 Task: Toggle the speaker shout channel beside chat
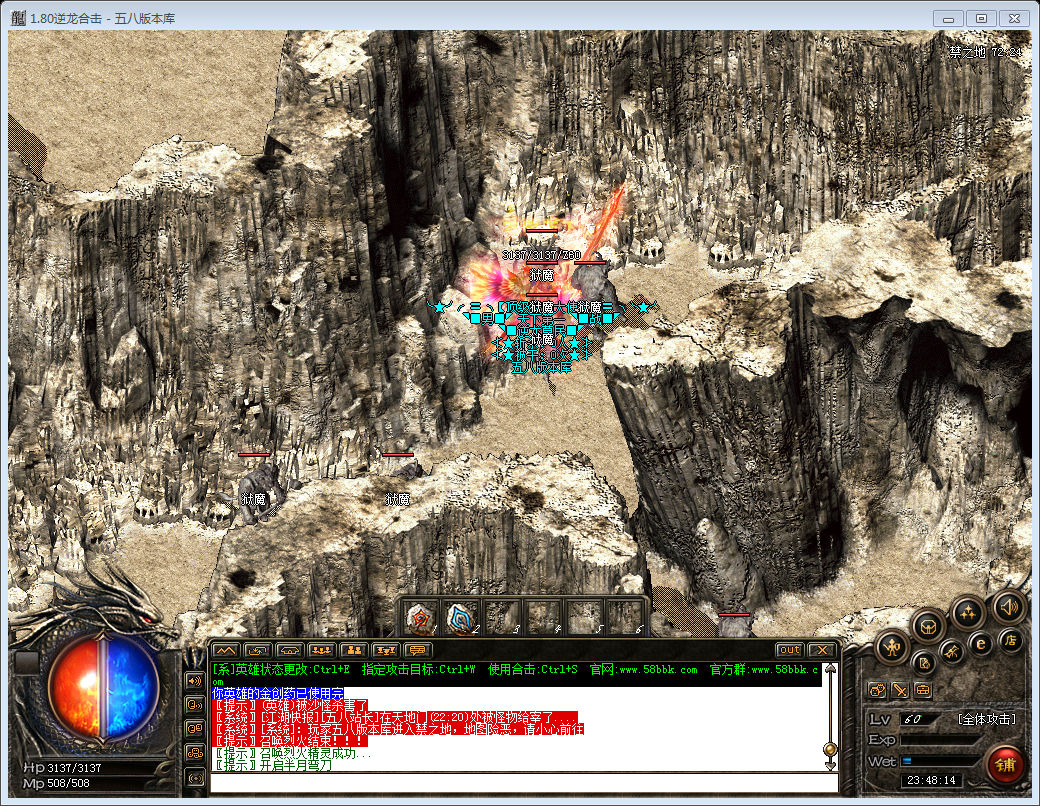coord(195,681)
